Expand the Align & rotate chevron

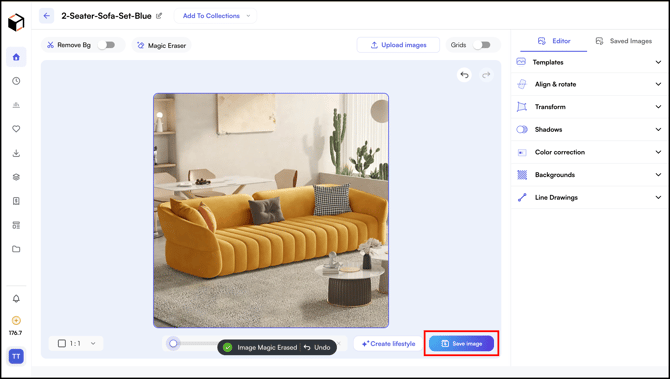click(x=658, y=84)
